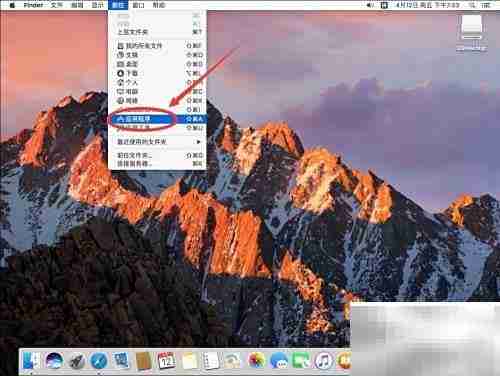Open Messages bubble icon in Dock

coord(279,361)
